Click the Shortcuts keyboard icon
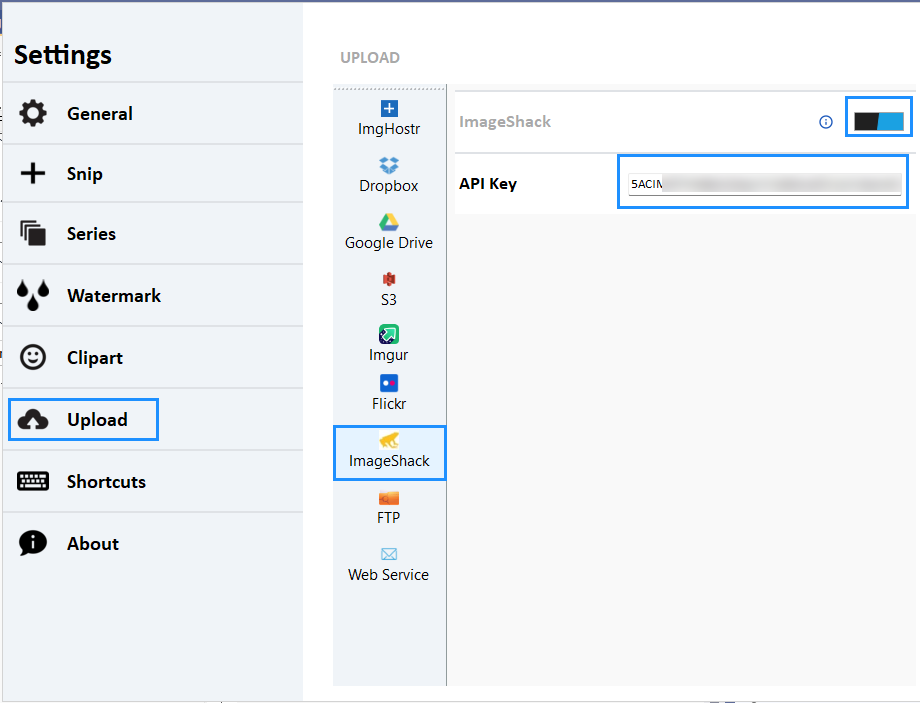The width and height of the screenshot is (920, 703). click(33, 481)
